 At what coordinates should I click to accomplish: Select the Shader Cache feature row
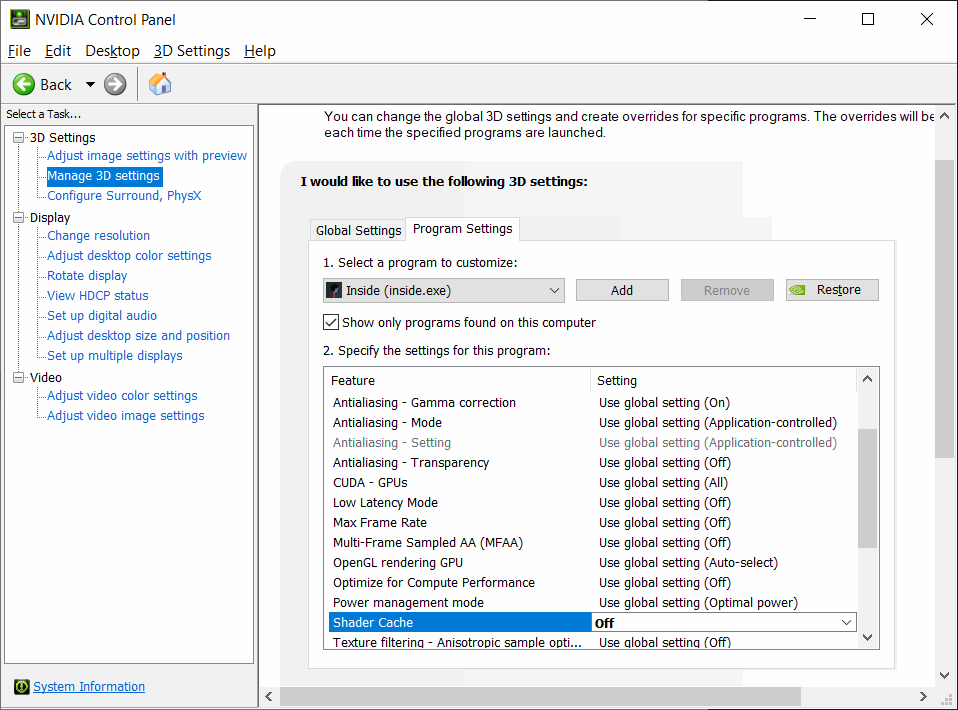click(x=460, y=623)
